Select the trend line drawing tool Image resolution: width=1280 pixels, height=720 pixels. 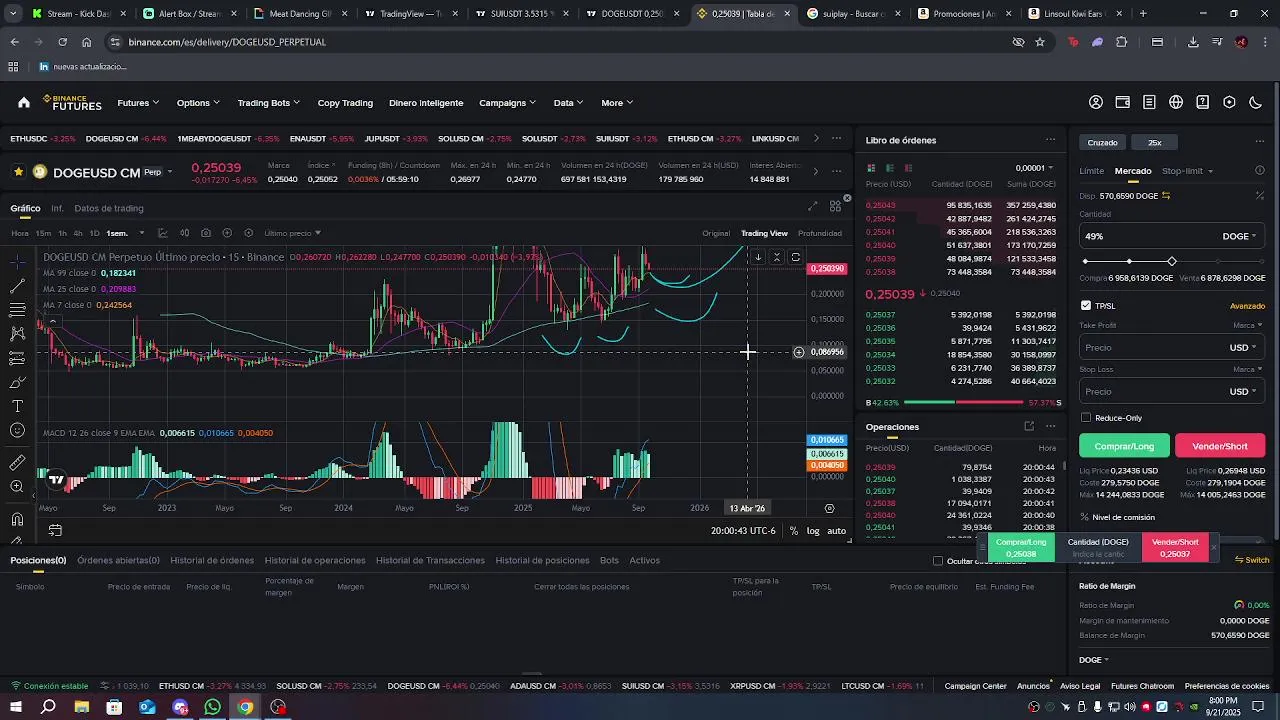click(18, 286)
